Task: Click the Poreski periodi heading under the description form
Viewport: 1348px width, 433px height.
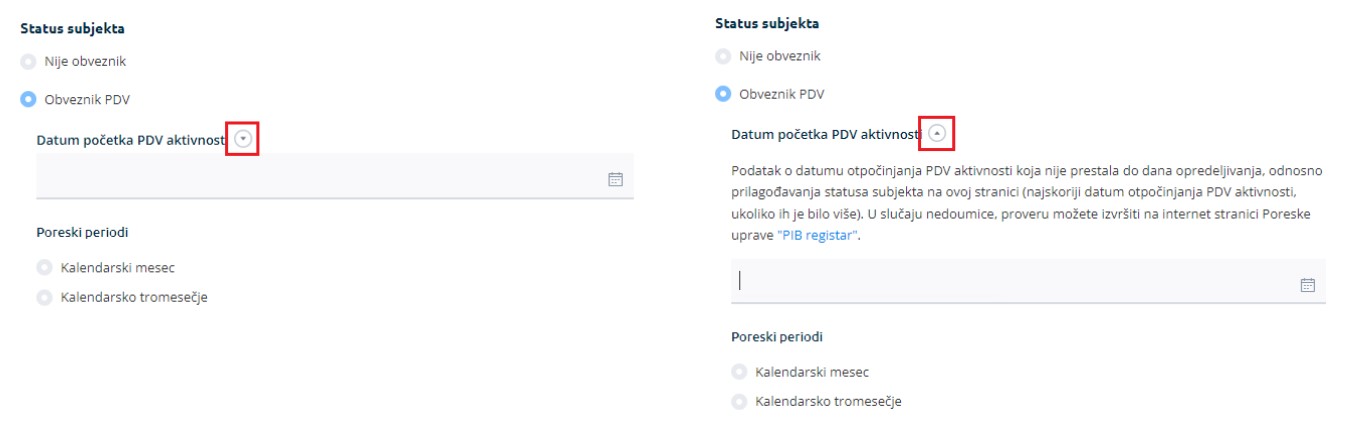Action: click(777, 337)
